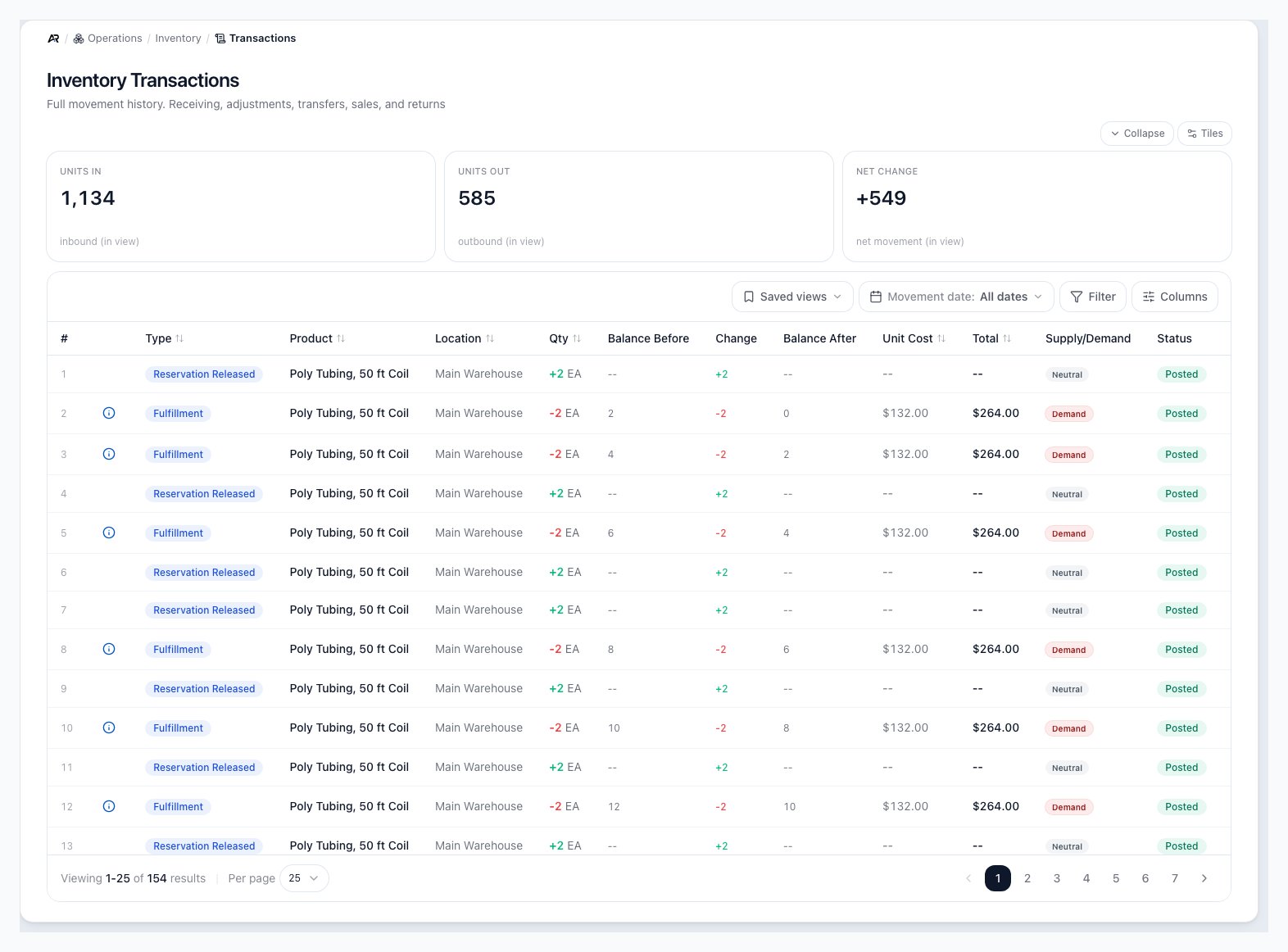Click Demand badge in row 3
The image size is (1288, 952).
coord(1068,455)
